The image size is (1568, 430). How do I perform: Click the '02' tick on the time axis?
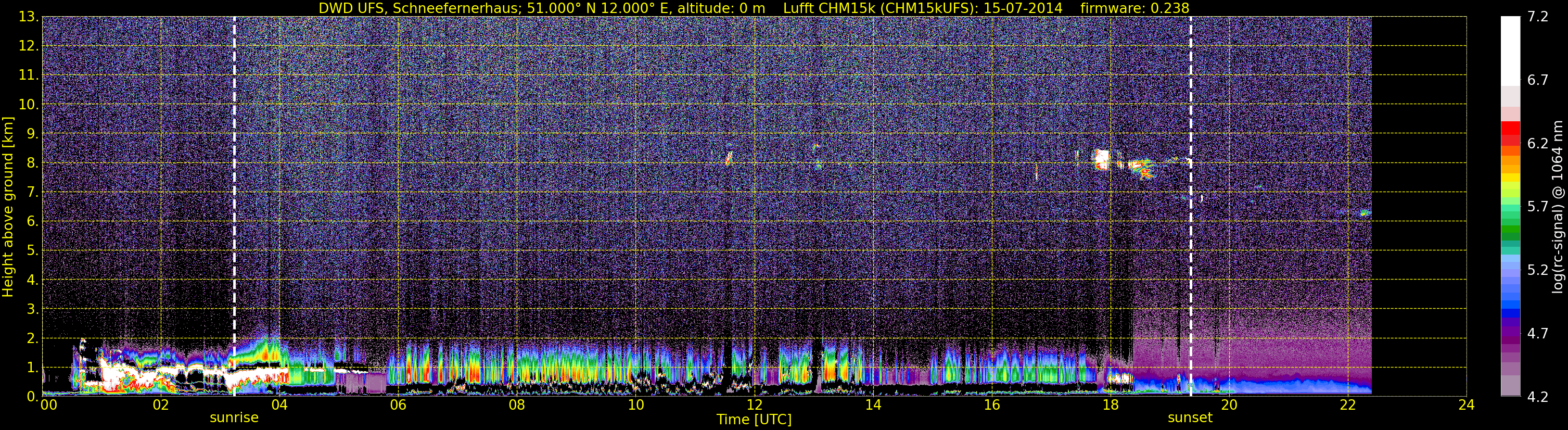[161, 405]
